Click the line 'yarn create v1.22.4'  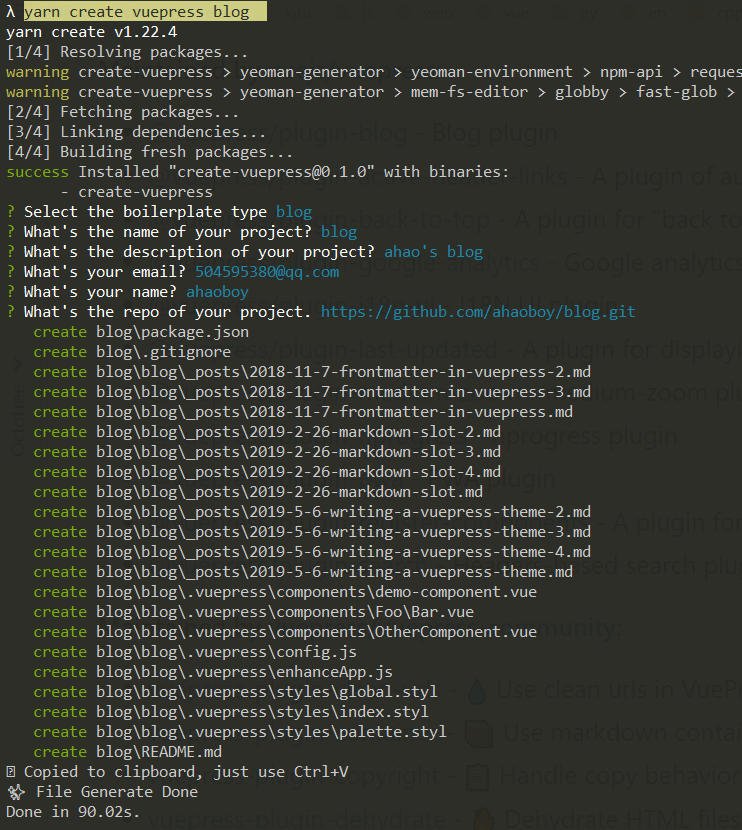[92, 32]
